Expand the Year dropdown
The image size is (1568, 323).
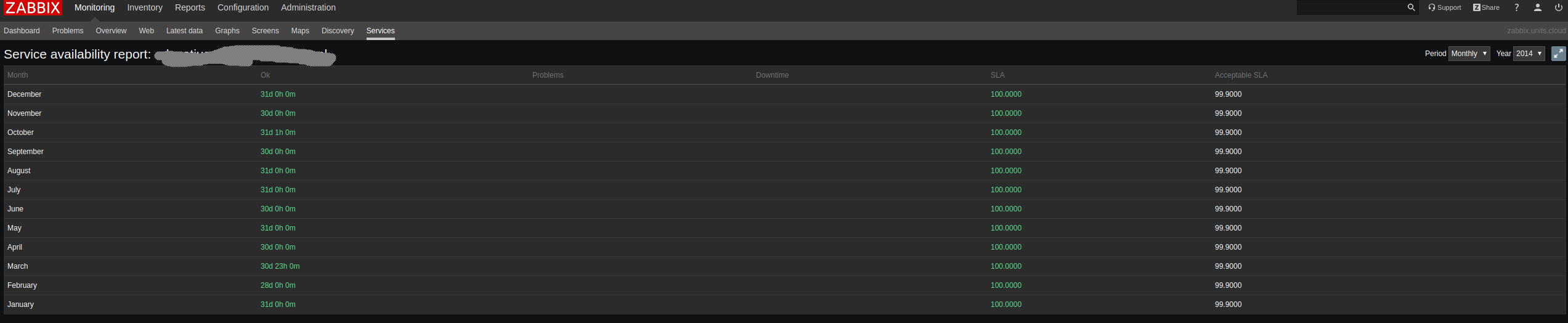point(1529,54)
